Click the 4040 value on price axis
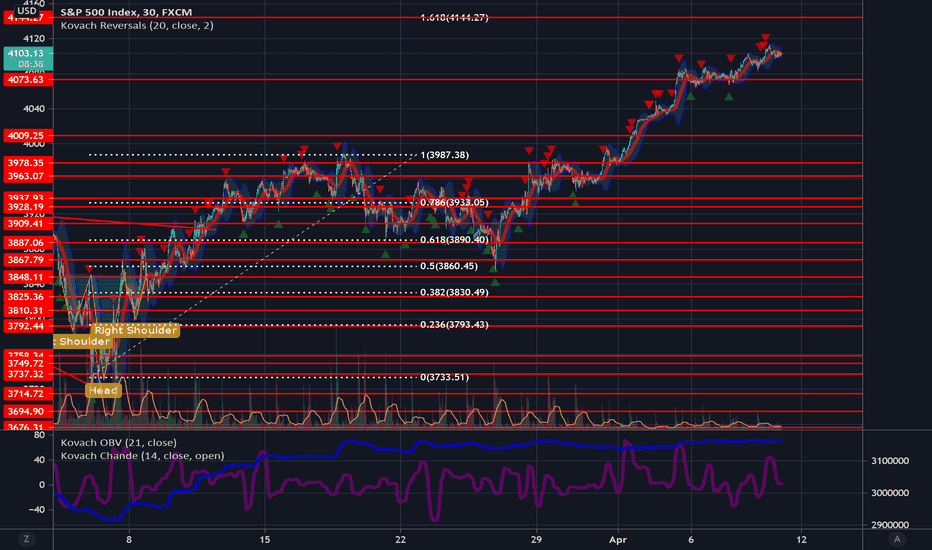 [x=33, y=109]
